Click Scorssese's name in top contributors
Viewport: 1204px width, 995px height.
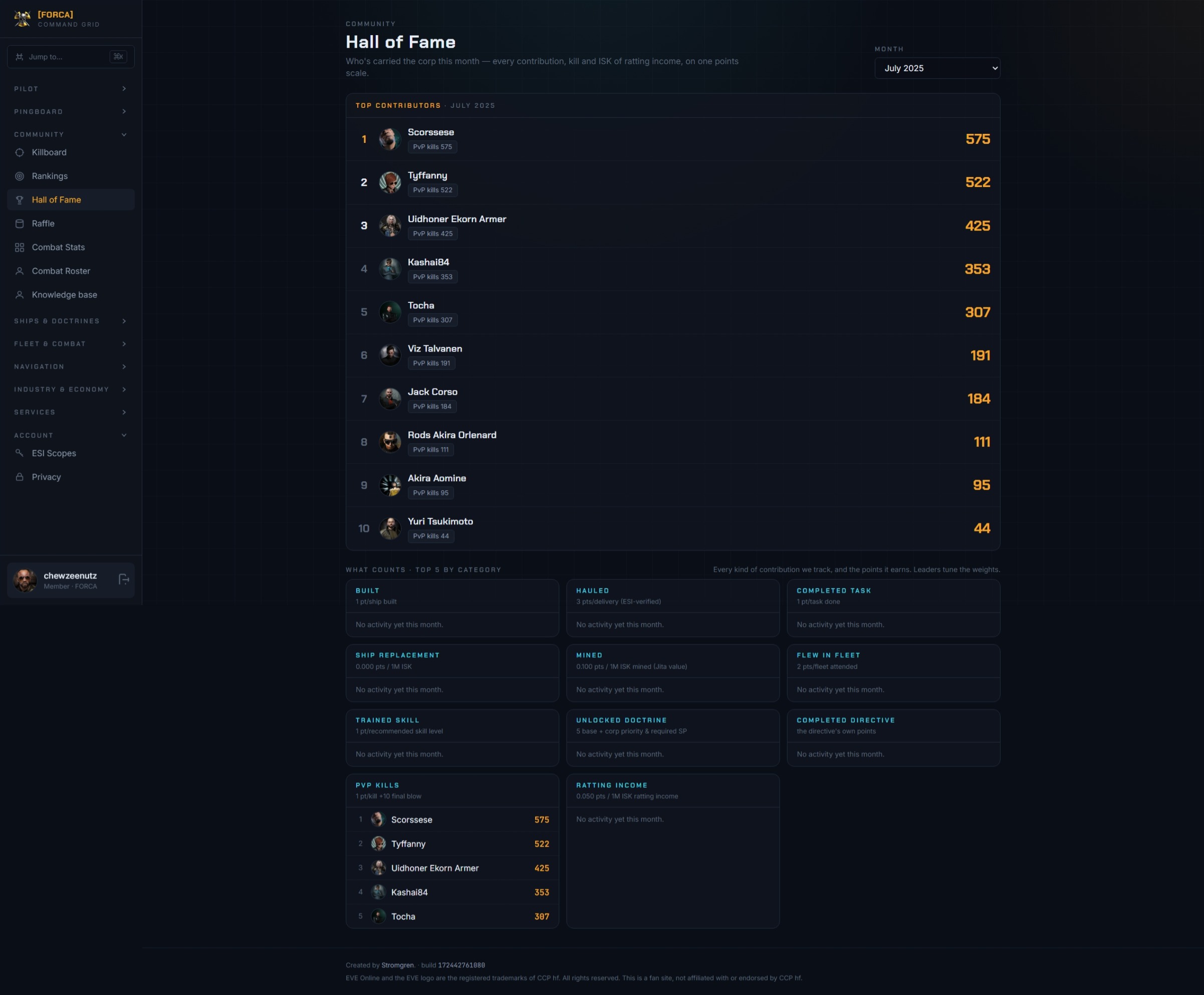431,132
